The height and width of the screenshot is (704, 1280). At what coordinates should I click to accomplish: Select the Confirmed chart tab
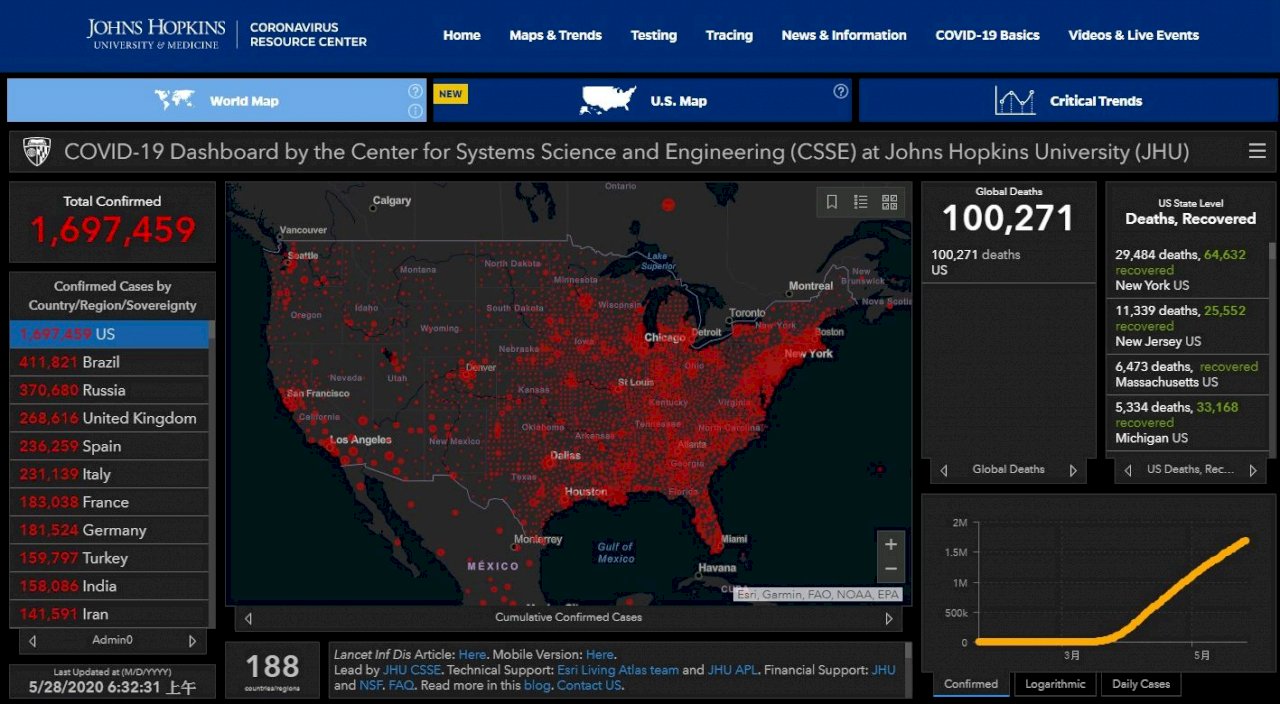click(x=971, y=684)
